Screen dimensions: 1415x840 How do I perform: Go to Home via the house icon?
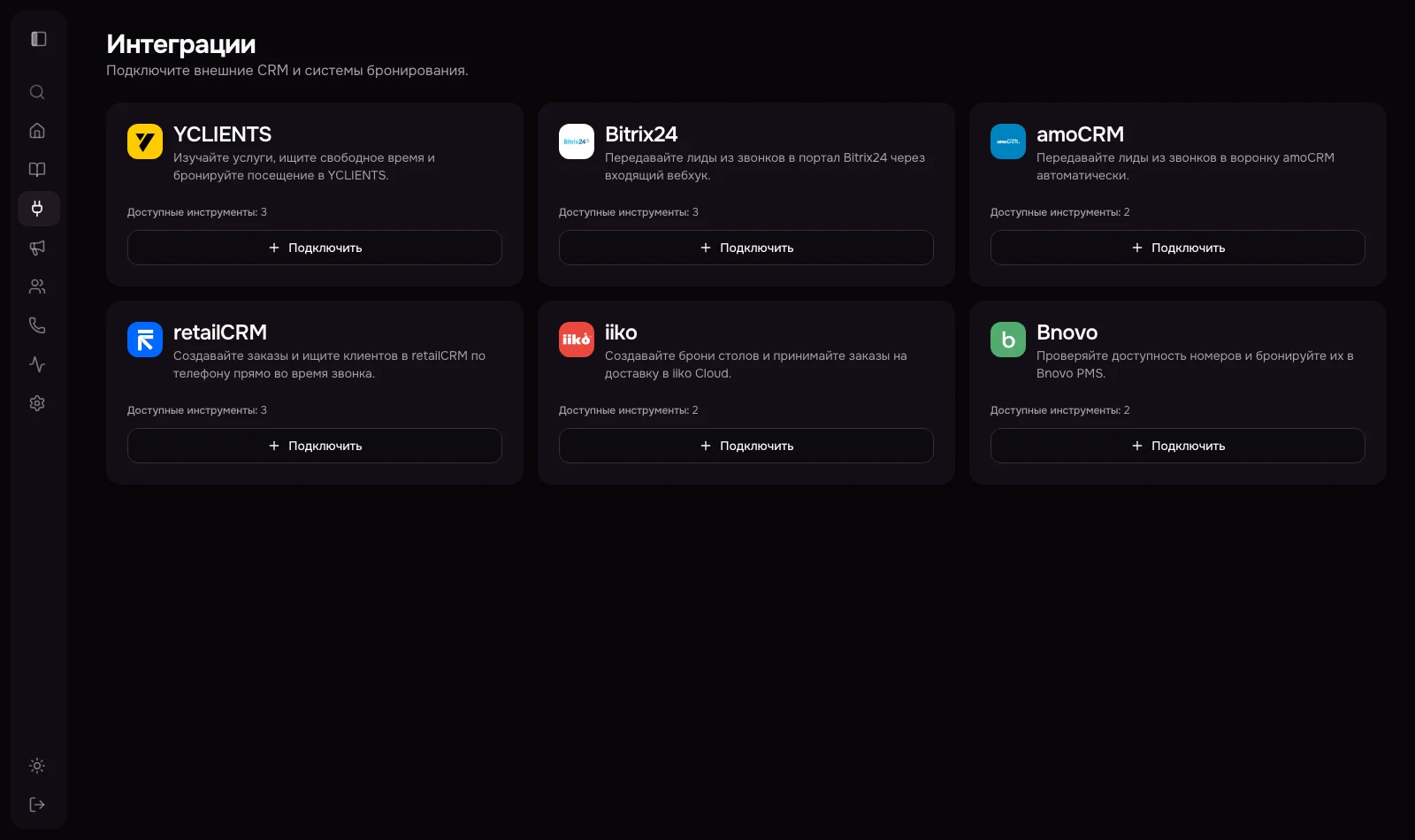pos(37,130)
